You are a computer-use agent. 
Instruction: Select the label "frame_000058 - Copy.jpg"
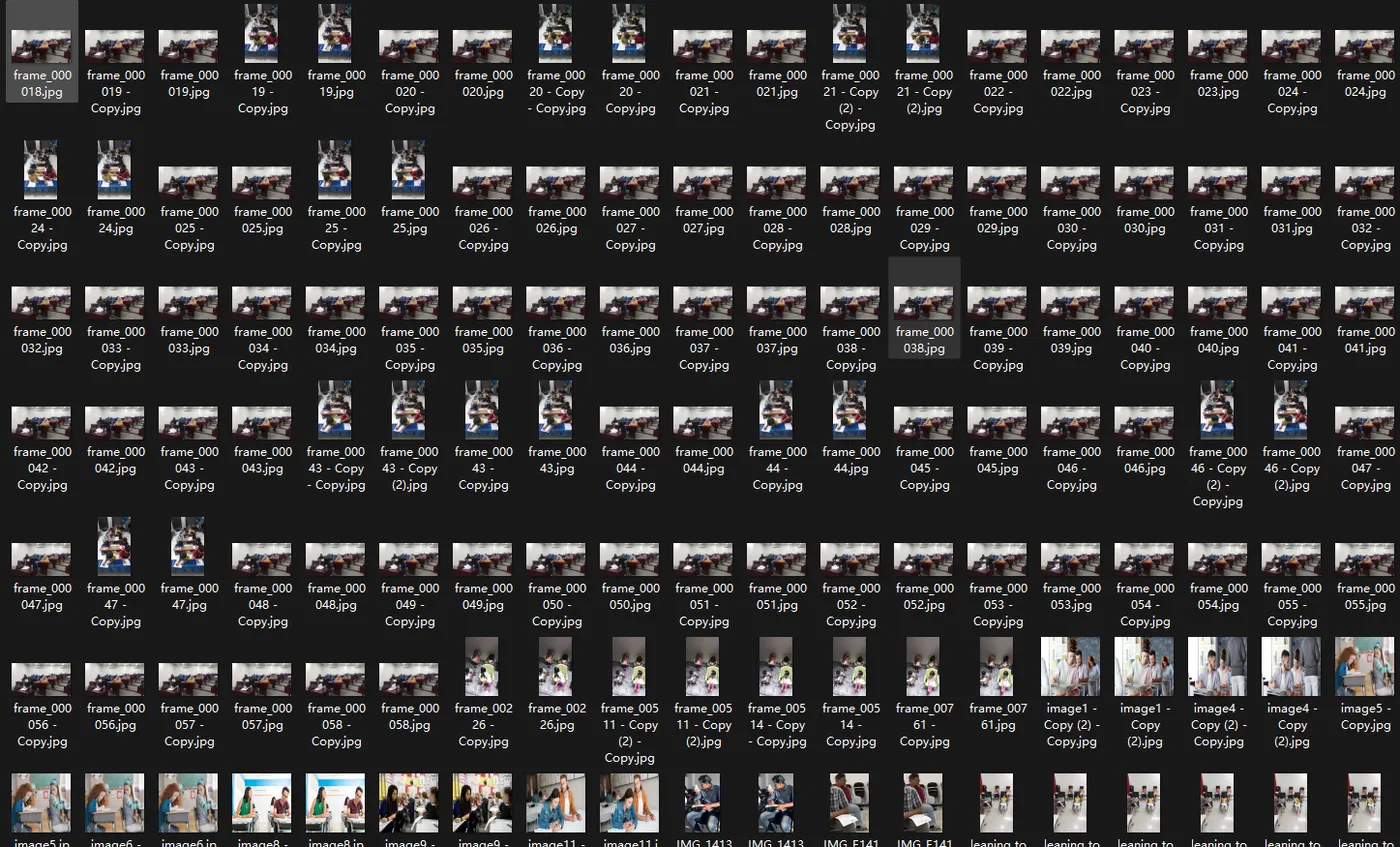(335, 725)
